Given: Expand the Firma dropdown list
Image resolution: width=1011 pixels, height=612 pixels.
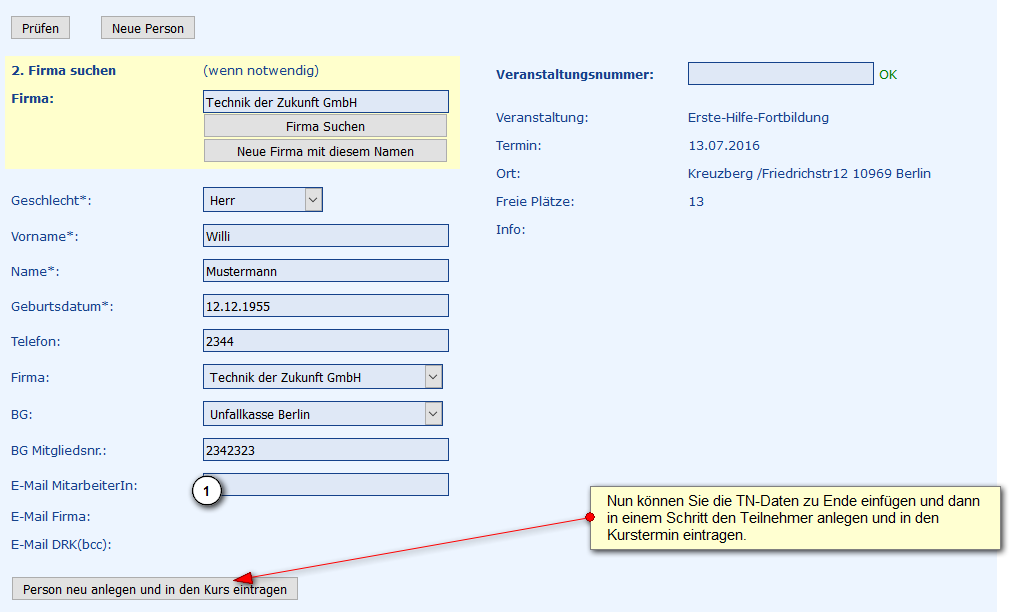Looking at the screenshot, I should coord(322,377).
